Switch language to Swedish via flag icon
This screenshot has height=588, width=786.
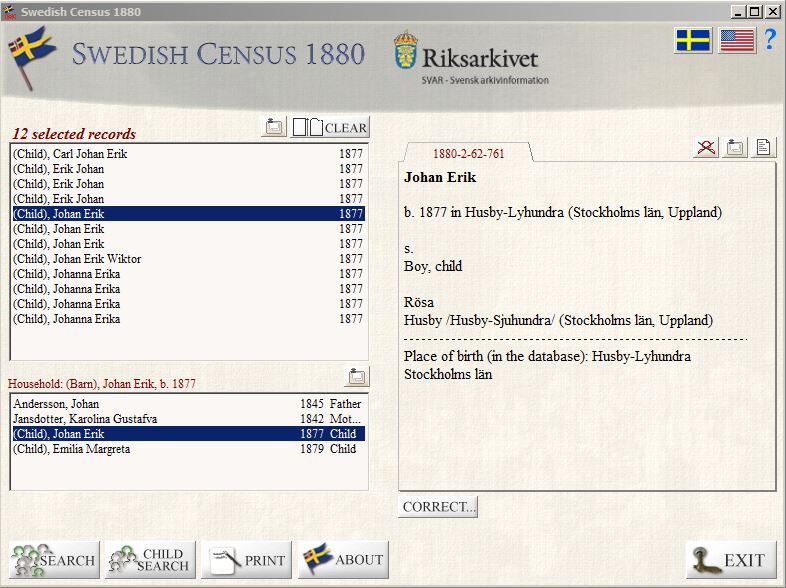coord(693,41)
